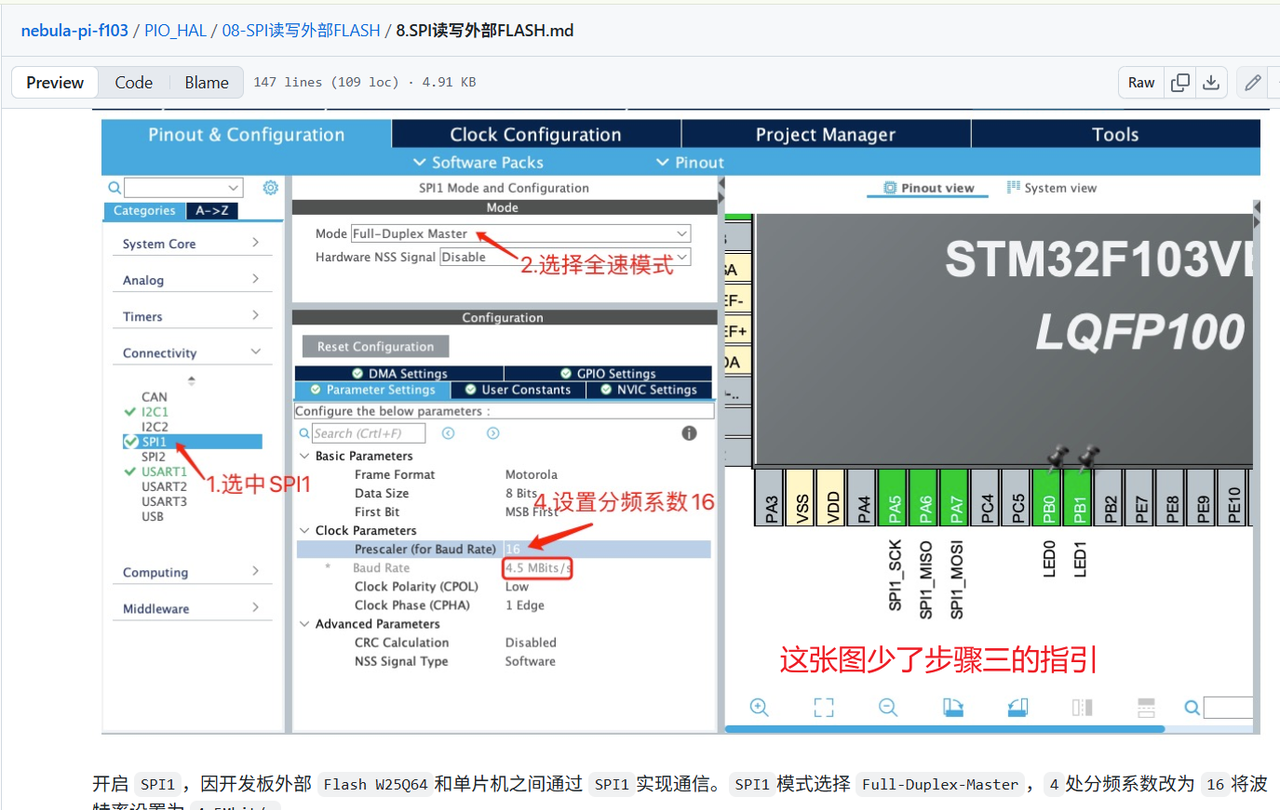Click the Search (Ctrl+F) parameter field
Screen dimensions: 1280x810
368,434
